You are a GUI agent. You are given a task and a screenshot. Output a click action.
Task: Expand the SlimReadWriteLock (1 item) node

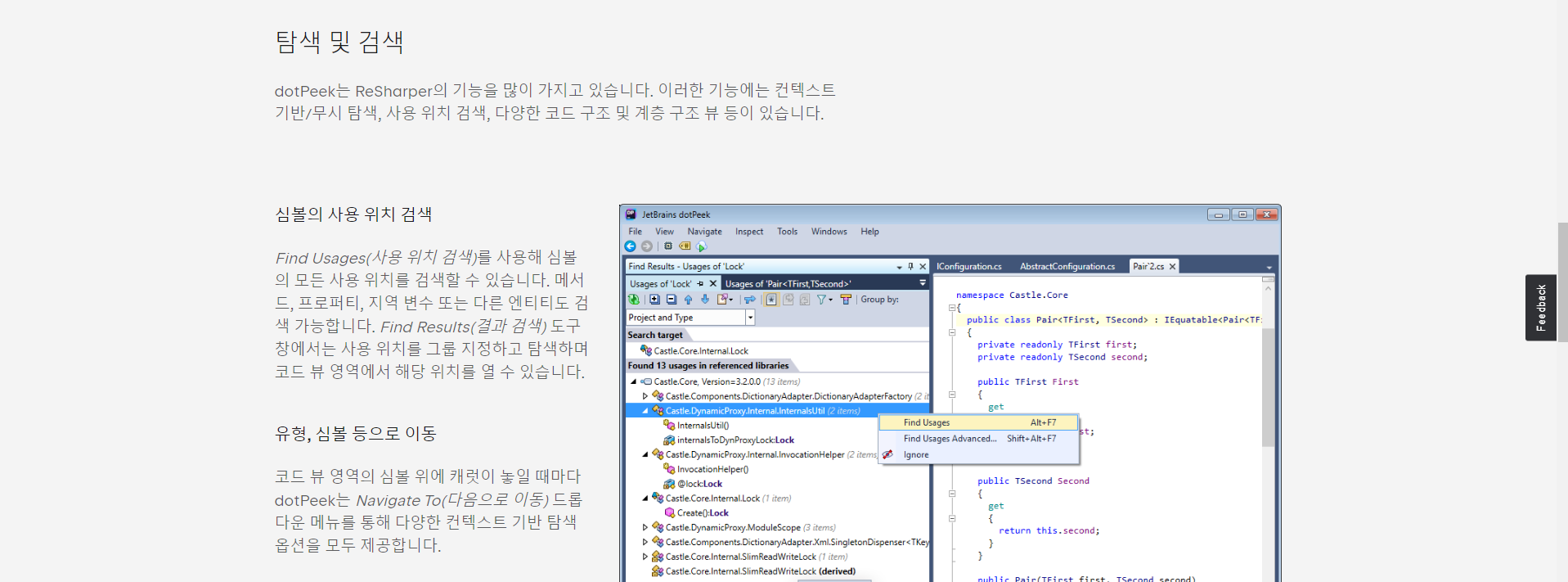coord(645,557)
